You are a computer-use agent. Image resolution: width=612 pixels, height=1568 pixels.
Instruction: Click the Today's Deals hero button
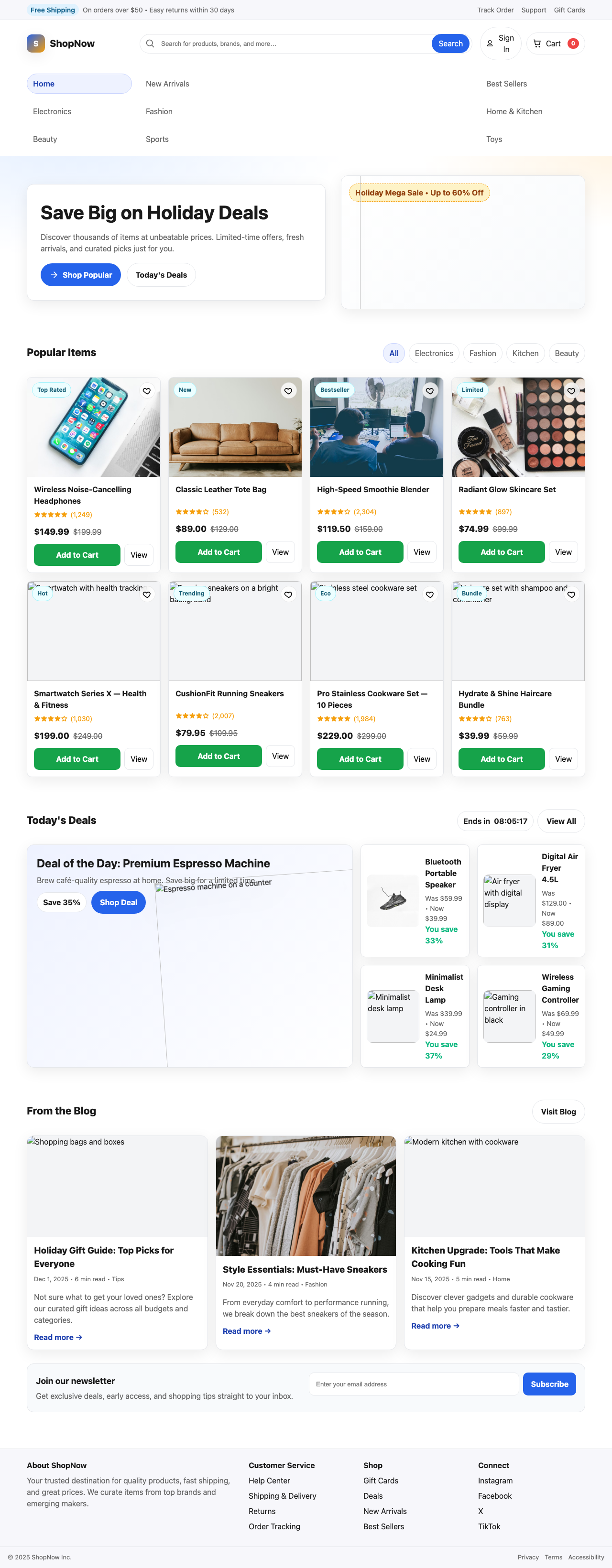pyautogui.click(x=162, y=275)
